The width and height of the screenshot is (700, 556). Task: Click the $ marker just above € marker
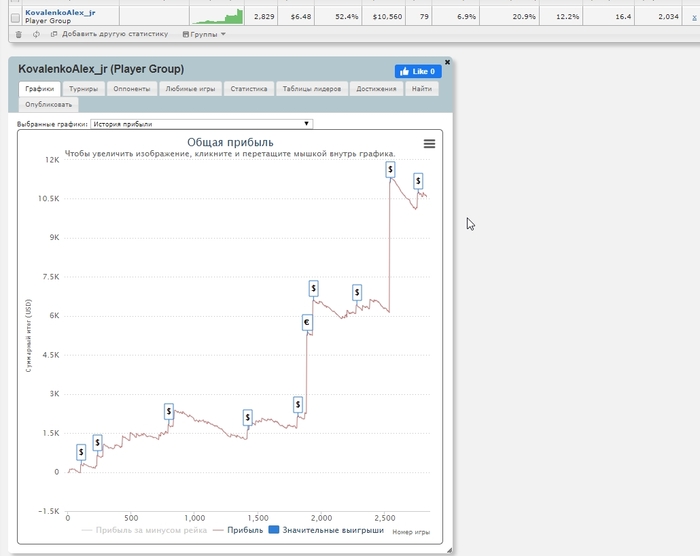(313, 288)
